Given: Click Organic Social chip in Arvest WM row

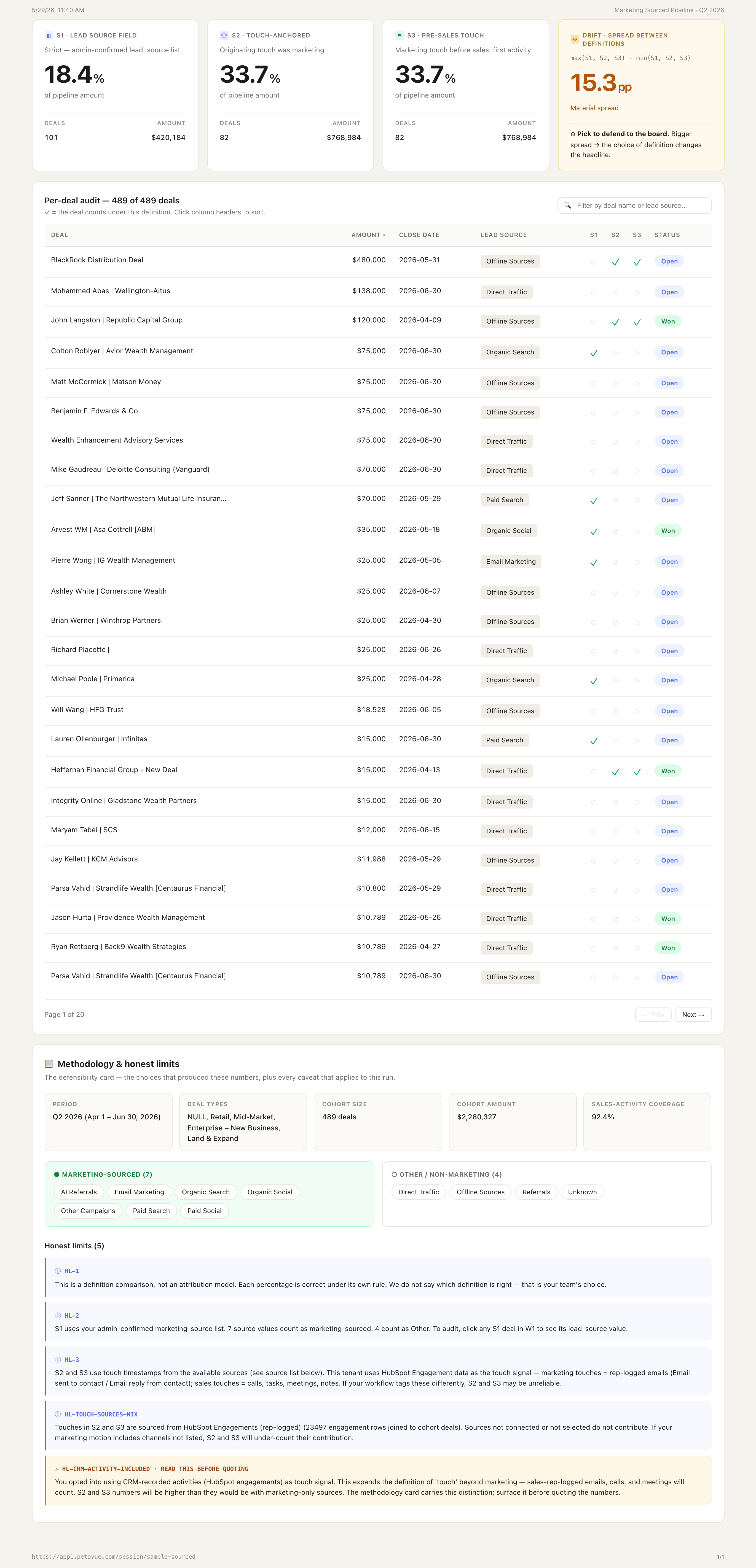Looking at the screenshot, I should [509, 531].
